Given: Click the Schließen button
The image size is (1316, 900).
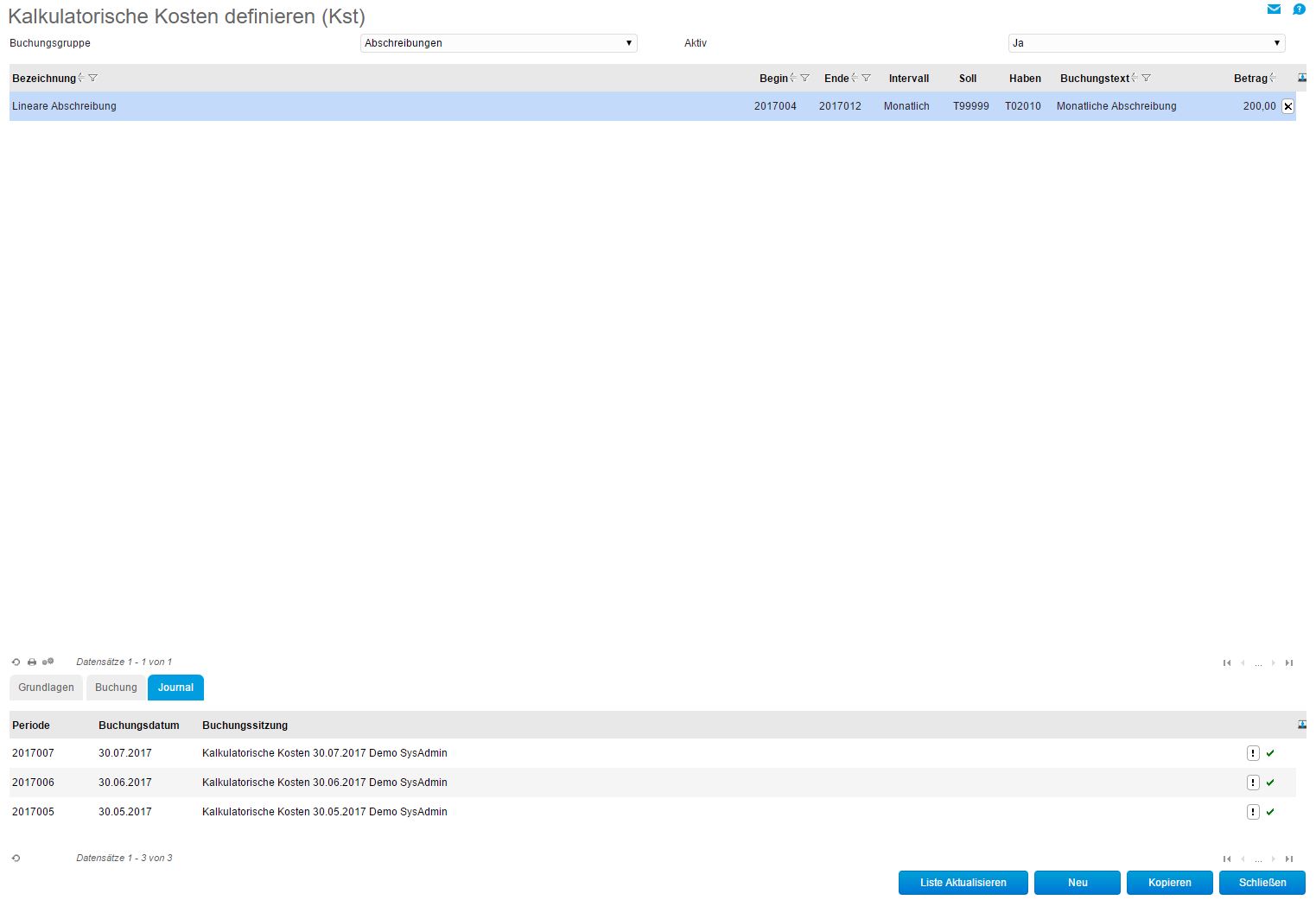Looking at the screenshot, I should coord(1262,883).
